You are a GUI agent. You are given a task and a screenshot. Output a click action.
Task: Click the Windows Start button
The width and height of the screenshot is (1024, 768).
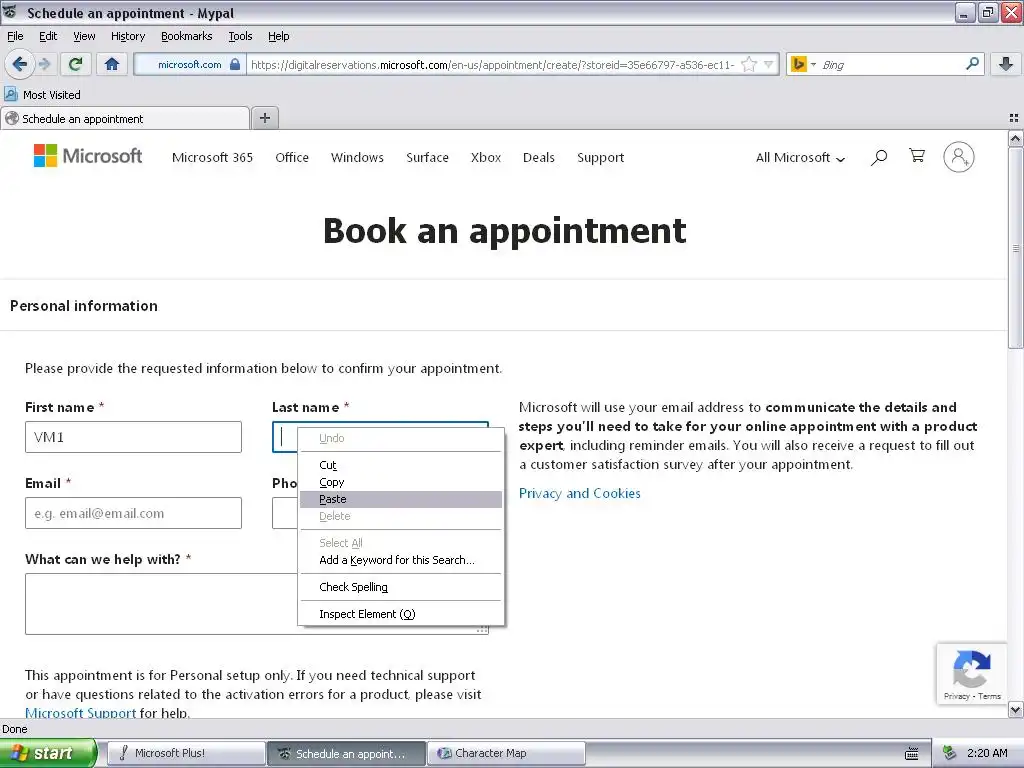tap(48, 753)
